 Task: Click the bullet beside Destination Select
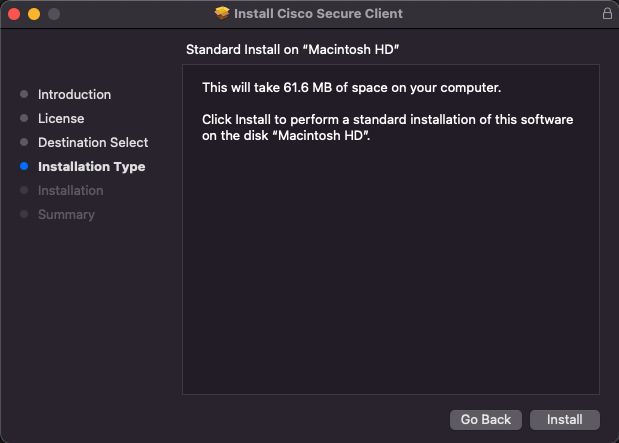[x=24, y=143]
